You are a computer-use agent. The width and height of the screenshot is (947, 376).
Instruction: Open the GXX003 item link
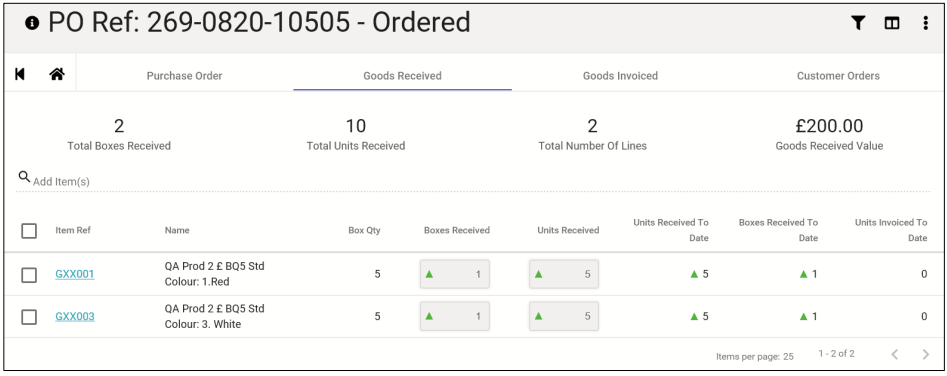click(x=75, y=316)
